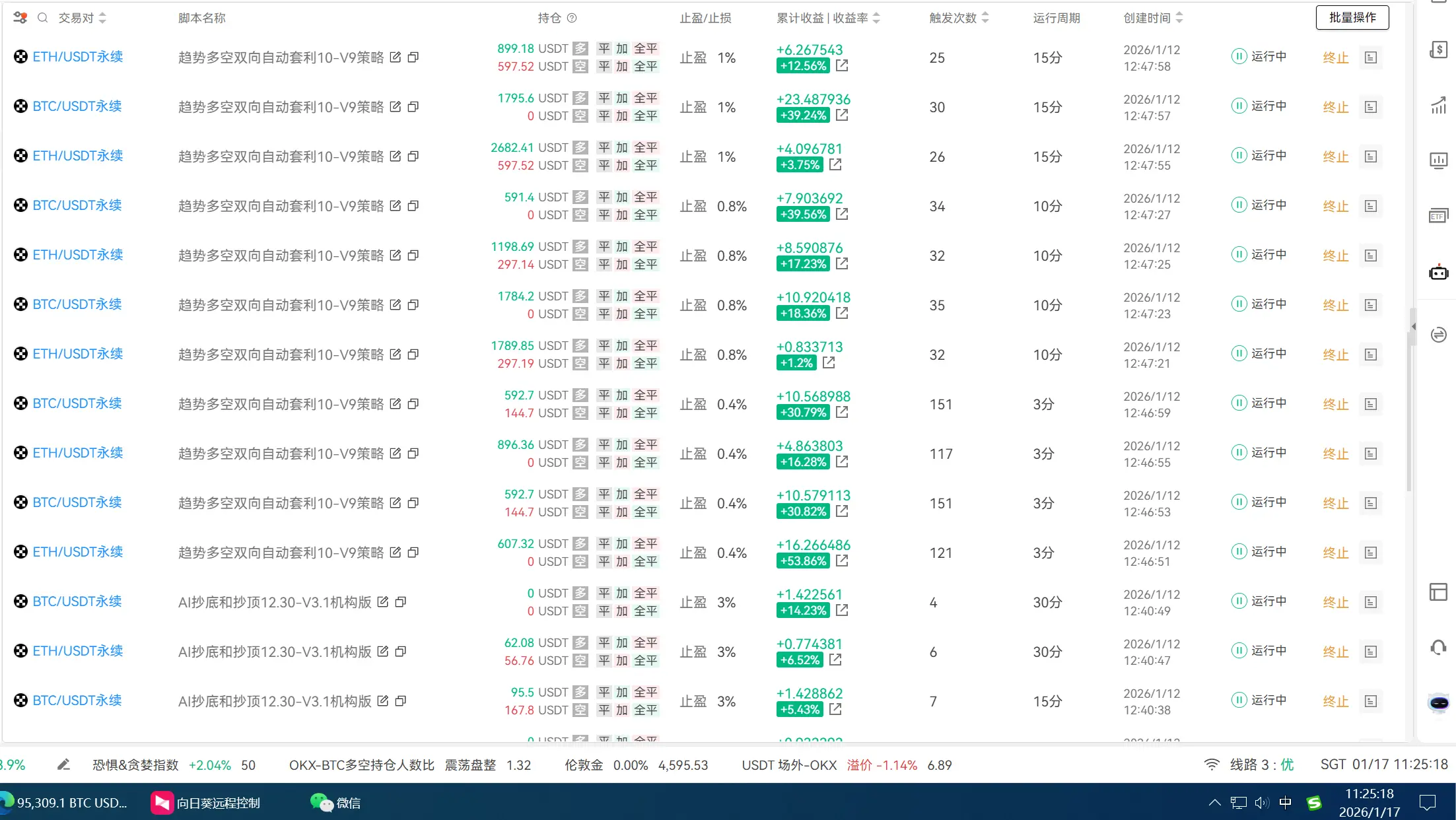Screen dimensions: 1456x820
Task: Sort by 交易对 column
Action: (102, 18)
